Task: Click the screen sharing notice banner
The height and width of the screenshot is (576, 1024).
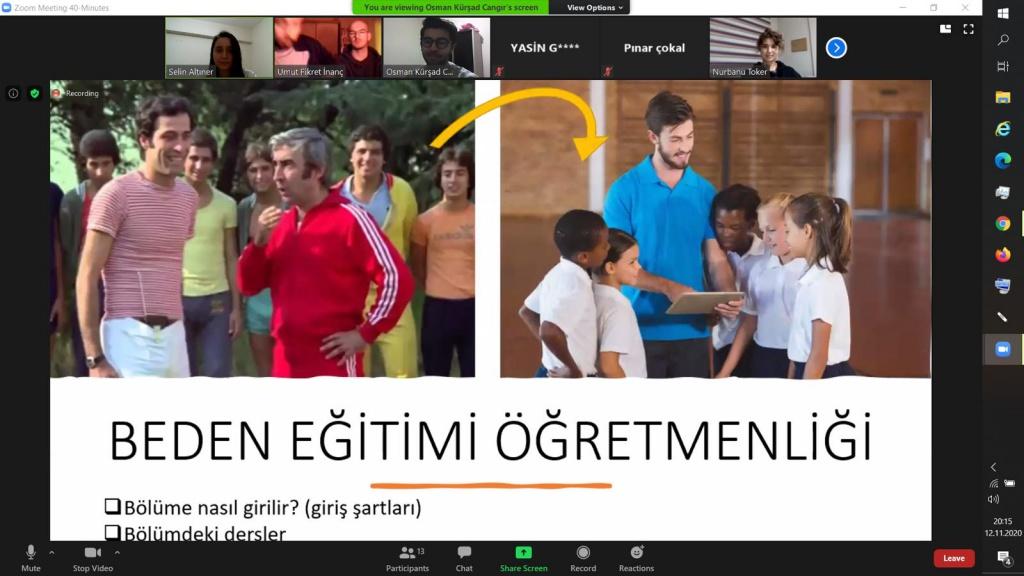Action: pos(451,7)
